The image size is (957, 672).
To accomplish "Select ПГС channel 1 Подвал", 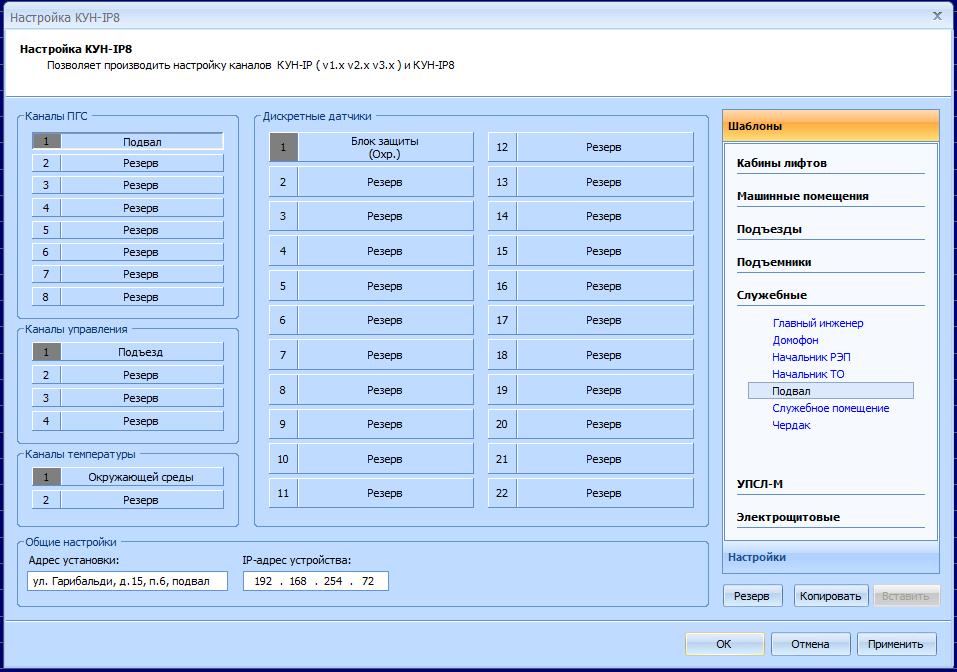I will [141, 142].
